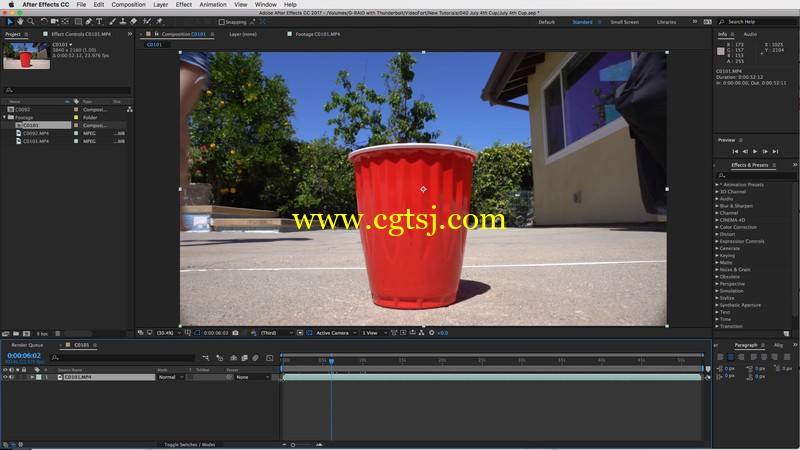Select the Brush tool
This screenshot has height=450, width=800.
(x=112, y=21)
